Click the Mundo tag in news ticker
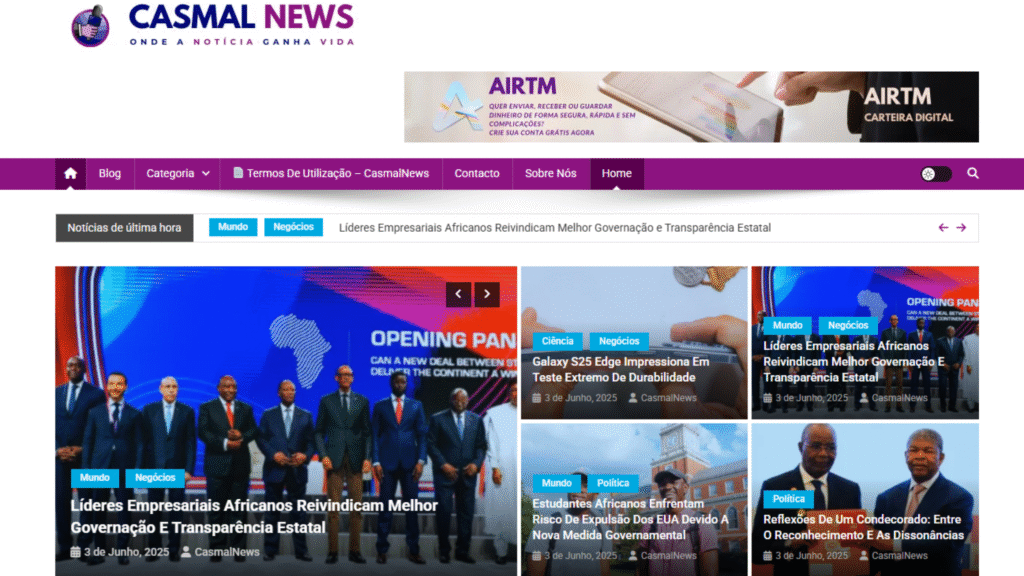Image resolution: width=1024 pixels, height=576 pixels. point(233,227)
